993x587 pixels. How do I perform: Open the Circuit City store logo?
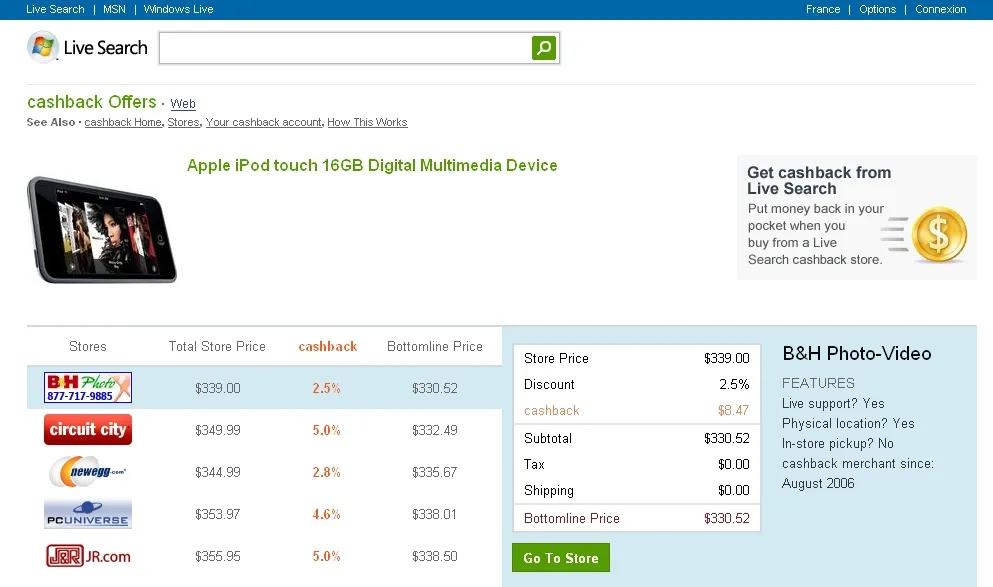click(88, 429)
